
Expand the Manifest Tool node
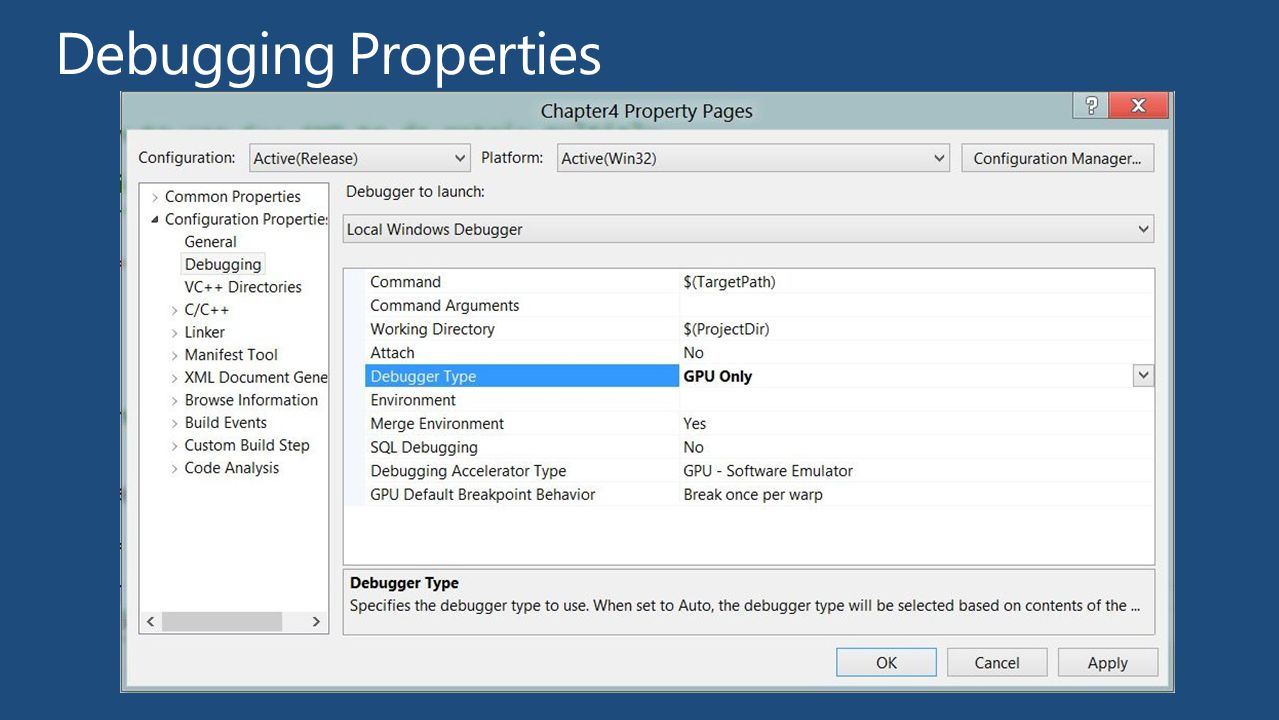tap(175, 355)
